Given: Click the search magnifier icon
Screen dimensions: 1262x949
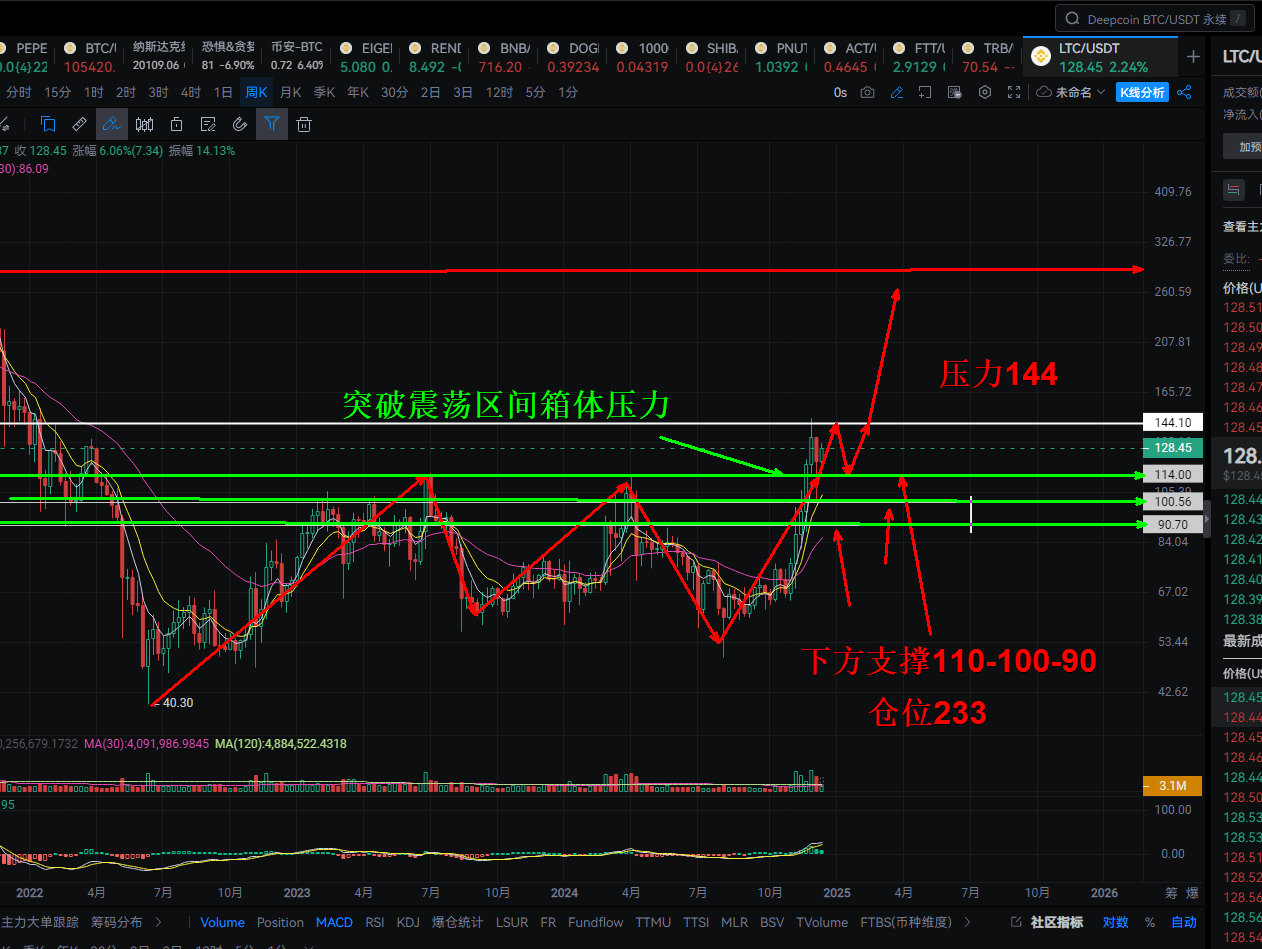Looking at the screenshot, I should pos(1072,18).
